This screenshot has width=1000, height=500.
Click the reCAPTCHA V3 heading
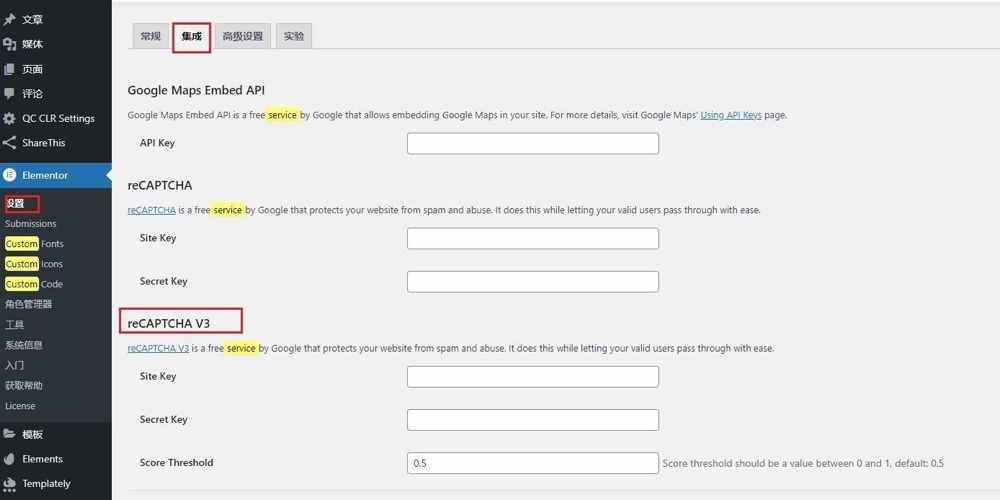pos(169,323)
